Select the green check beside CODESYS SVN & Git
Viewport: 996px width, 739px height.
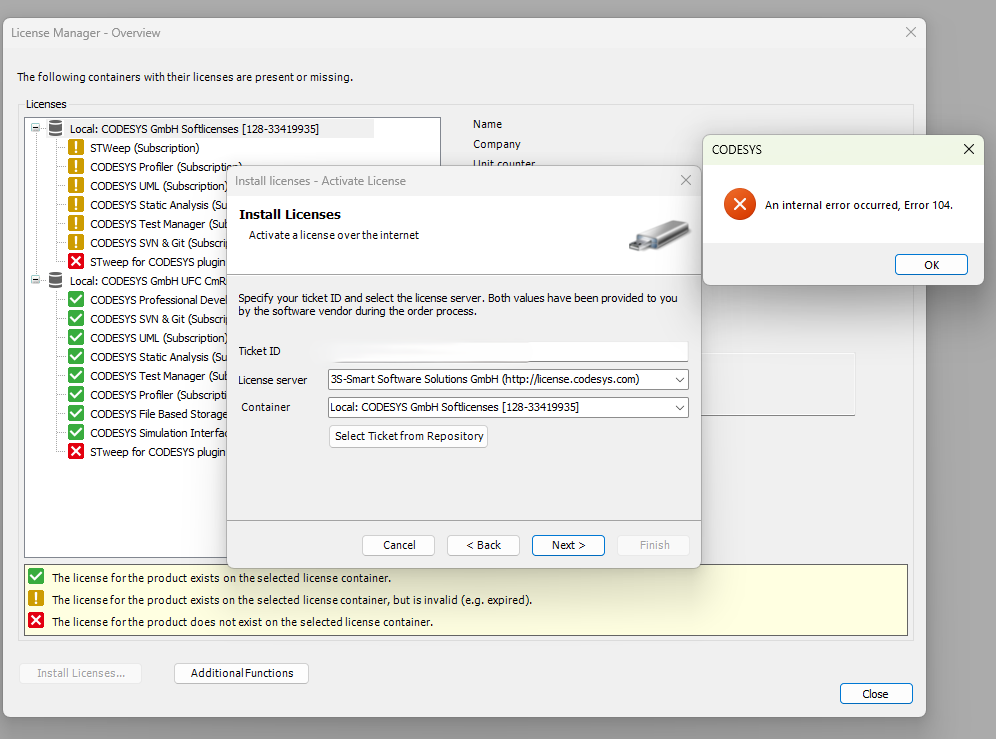pyautogui.click(x=76, y=318)
